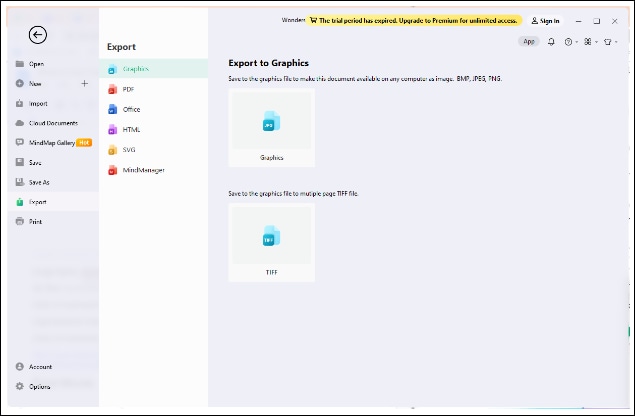Click the TIFF export tile

pos(271,242)
